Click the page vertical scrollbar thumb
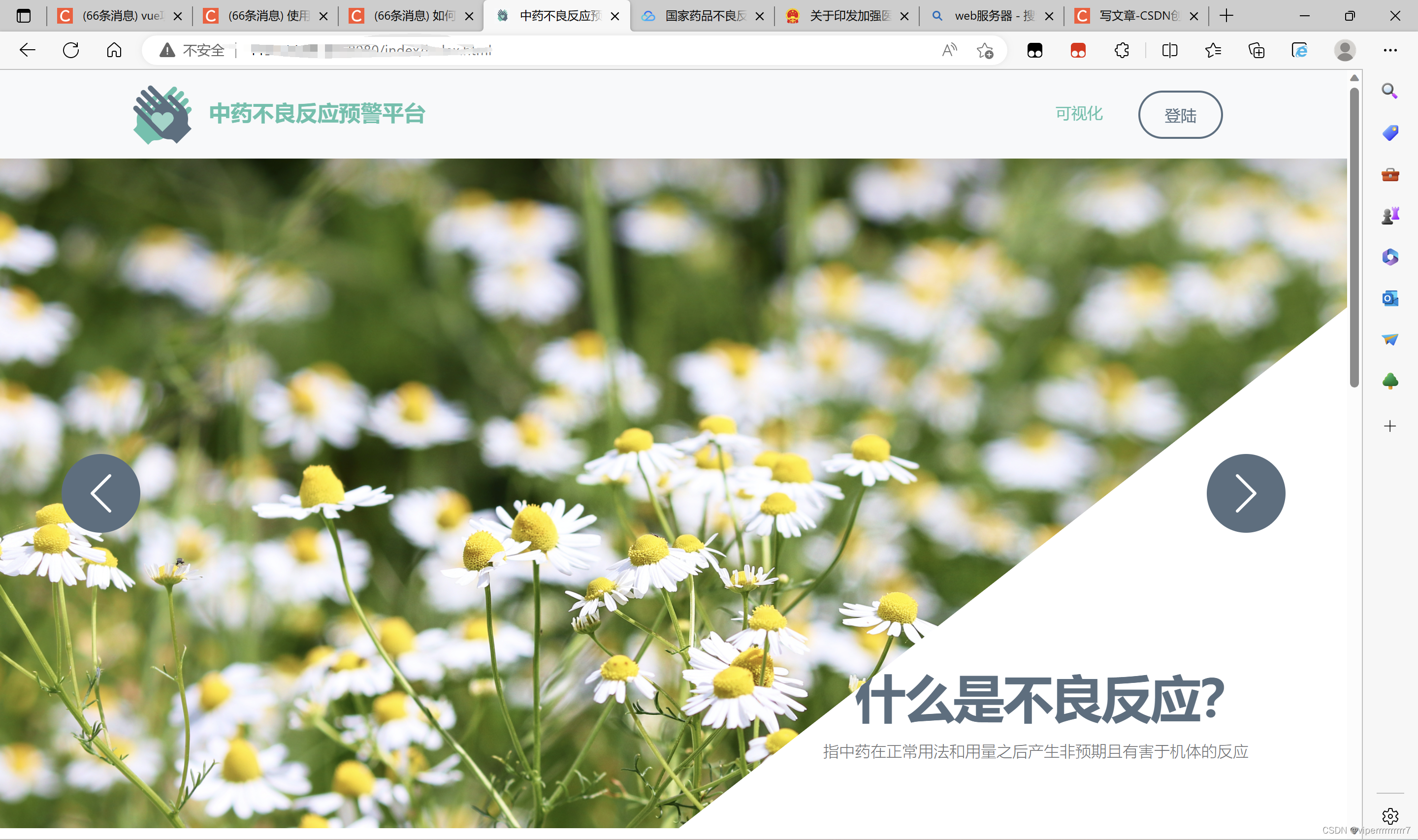 [1354, 238]
